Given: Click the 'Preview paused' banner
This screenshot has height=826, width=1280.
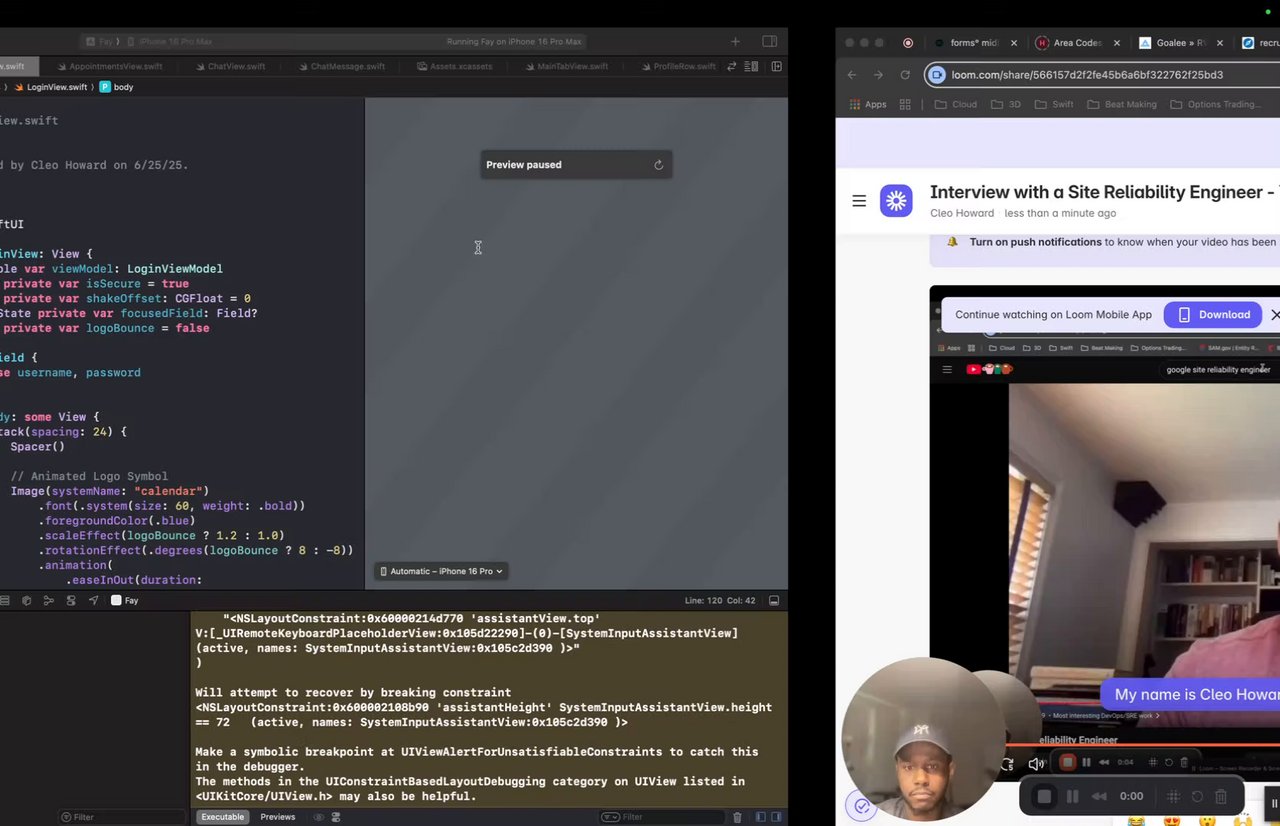Looking at the screenshot, I should point(576,165).
